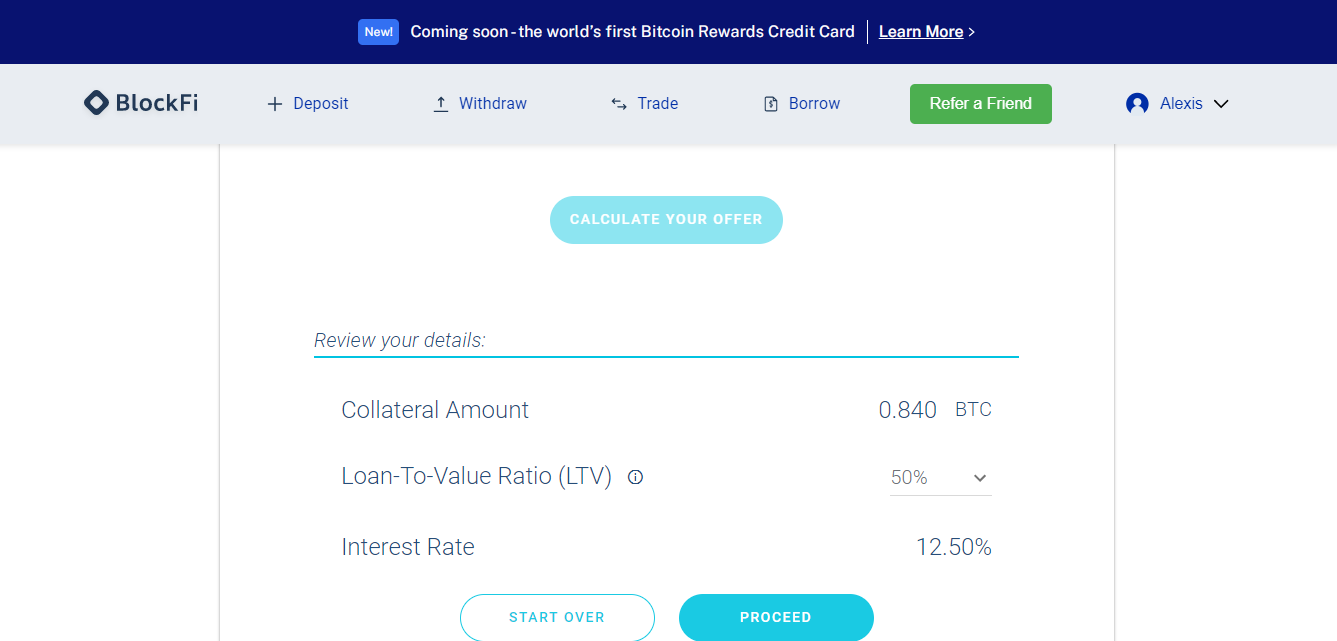Click the LTV info icon
The width and height of the screenshot is (1337, 641).
[635, 477]
